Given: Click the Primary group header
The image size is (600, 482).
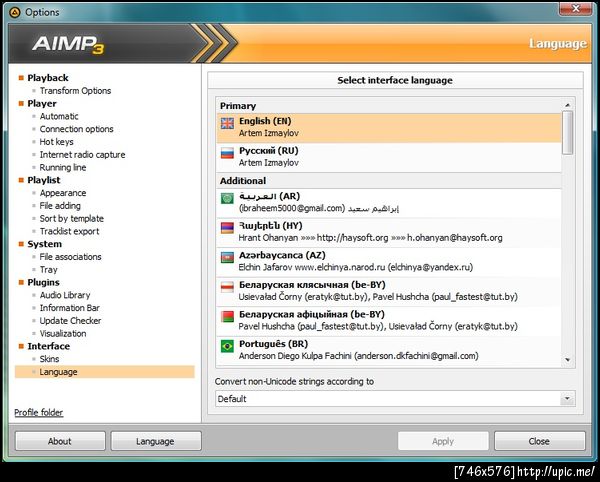Looking at the screenshot, I should coord(389,106).
